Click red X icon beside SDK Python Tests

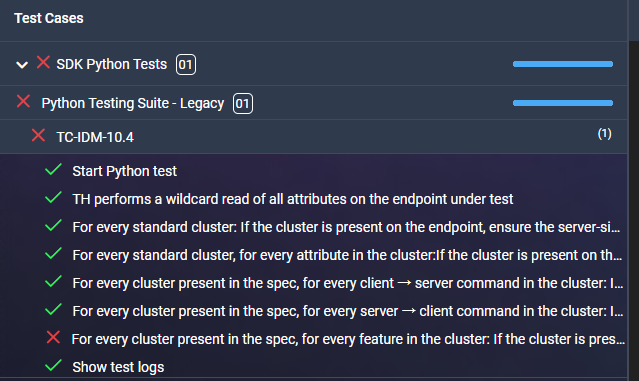point(43,62)
